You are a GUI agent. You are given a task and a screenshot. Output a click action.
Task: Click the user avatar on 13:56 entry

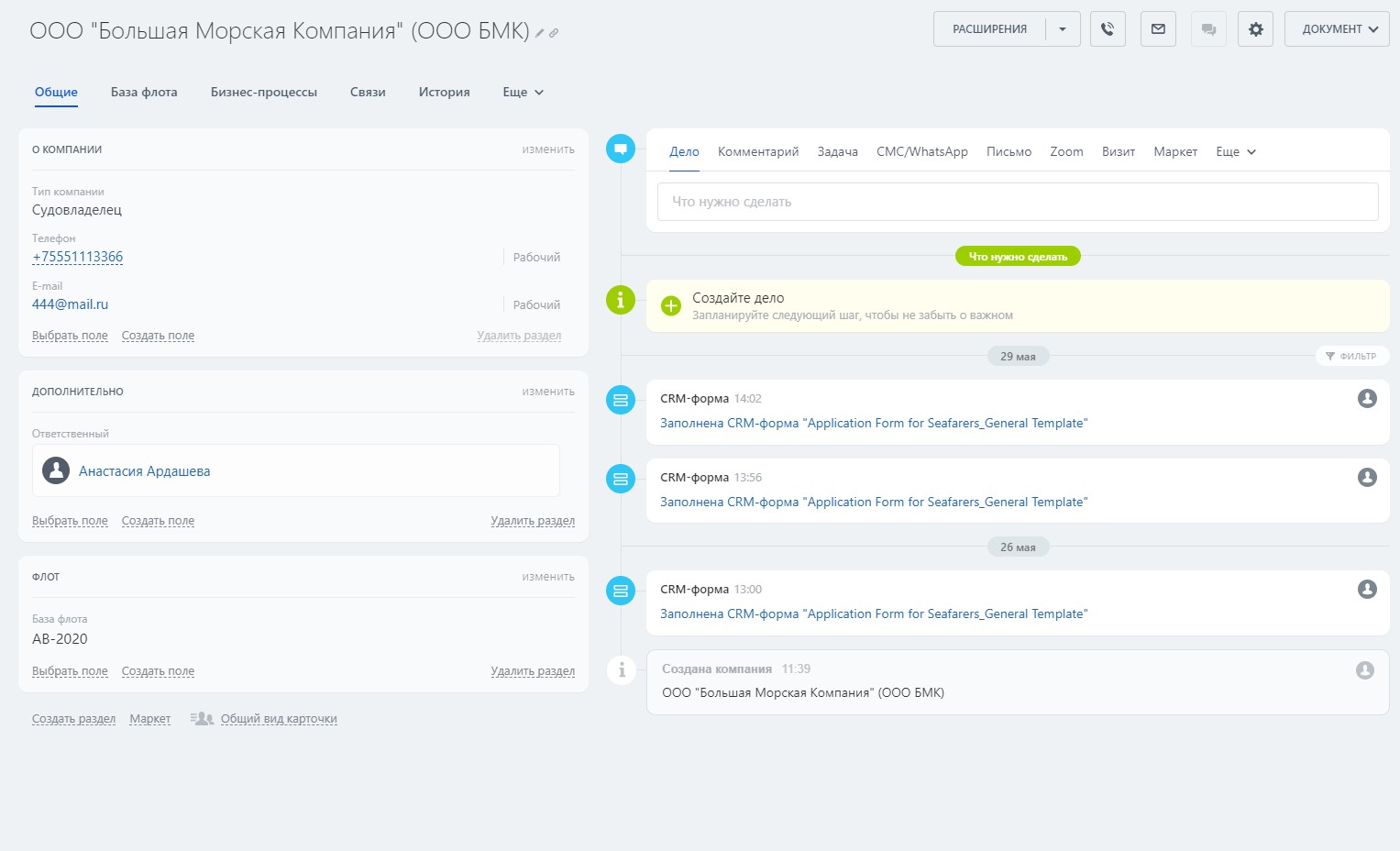tap(1367, 478)
